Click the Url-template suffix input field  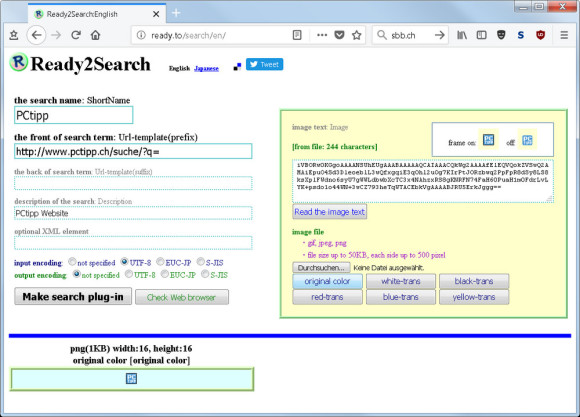click(133, 183)
